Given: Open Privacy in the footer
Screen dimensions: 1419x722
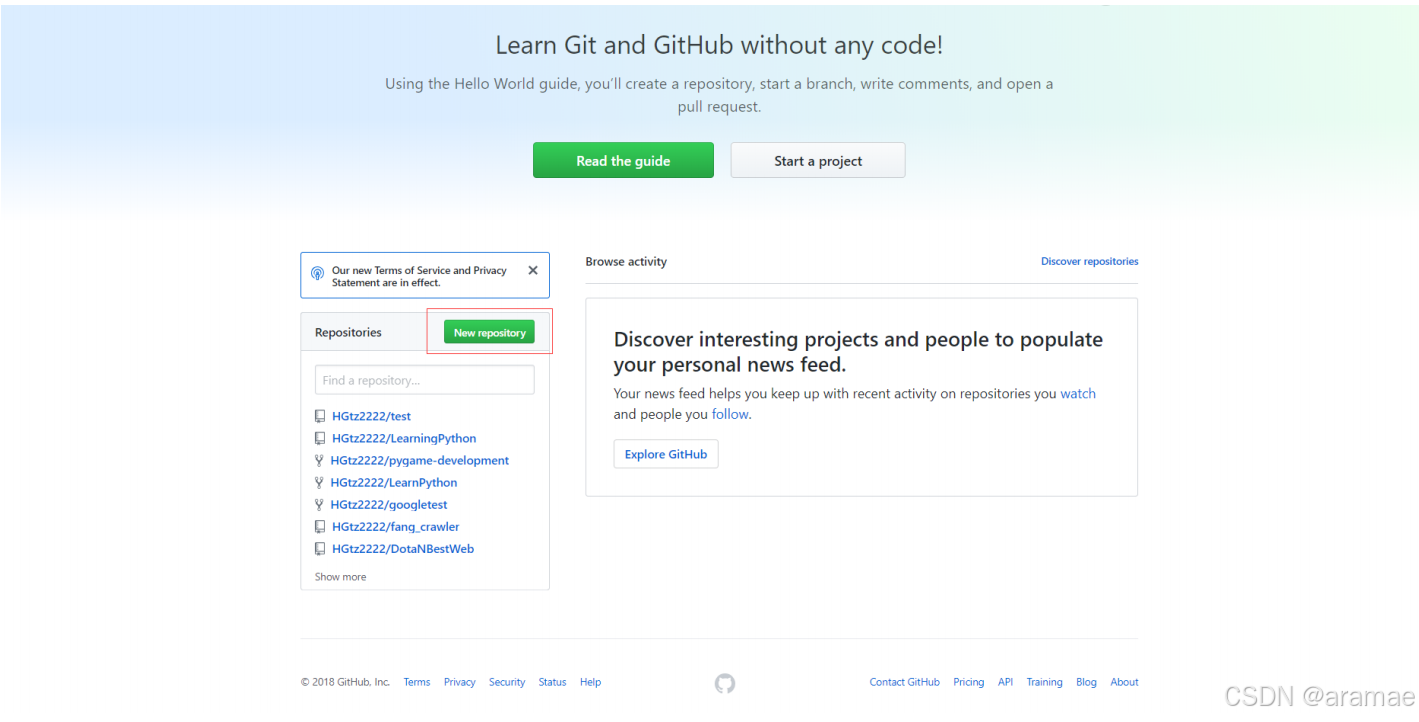Looking at the screenshot, I should click(x=459, y=682).
